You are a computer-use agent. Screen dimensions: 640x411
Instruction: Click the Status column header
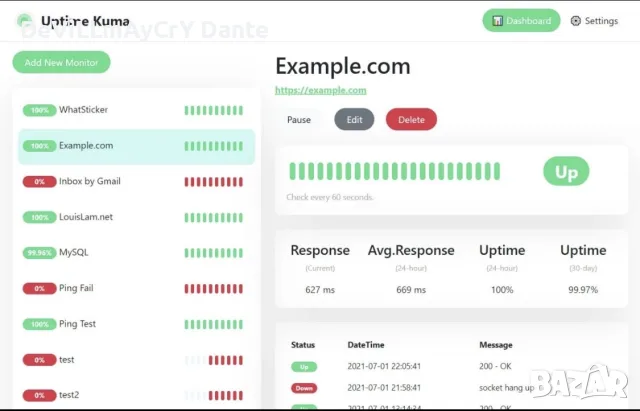click(303, 345)
